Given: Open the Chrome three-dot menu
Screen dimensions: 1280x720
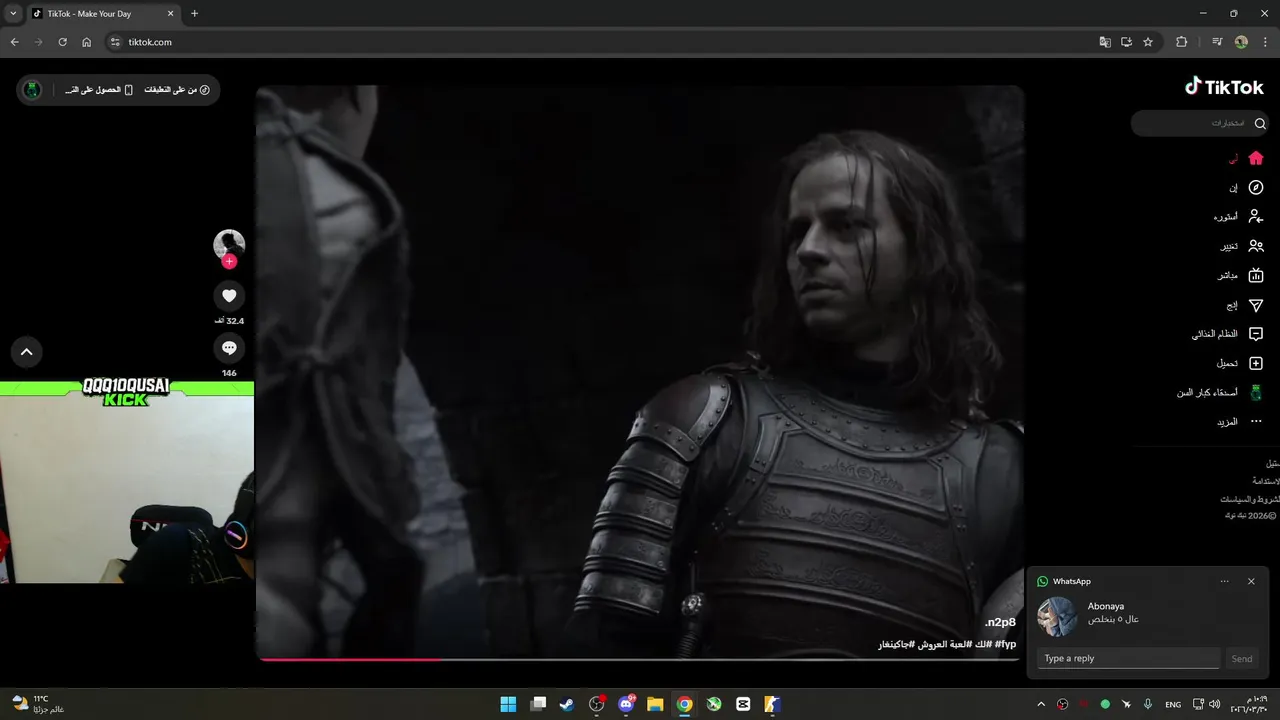Looking at the screenshot, I should [x=1264, y=42].
